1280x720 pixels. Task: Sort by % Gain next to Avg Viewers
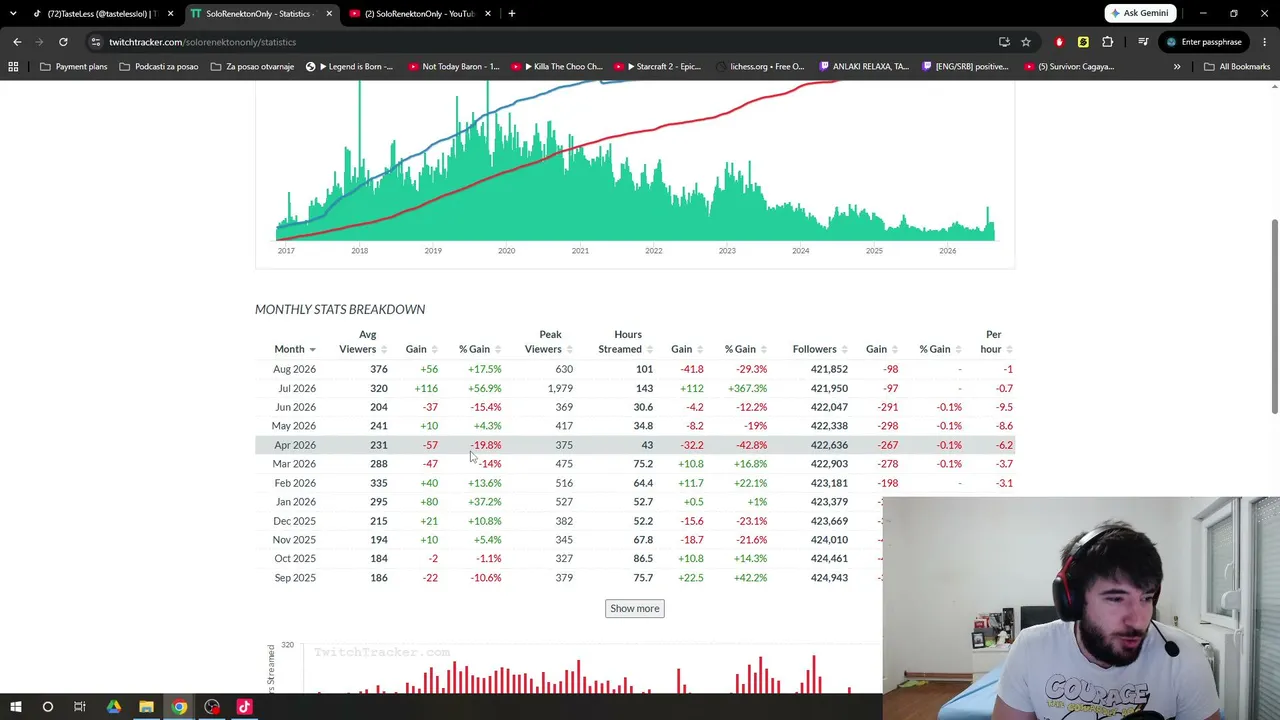(x=480, y=349)
